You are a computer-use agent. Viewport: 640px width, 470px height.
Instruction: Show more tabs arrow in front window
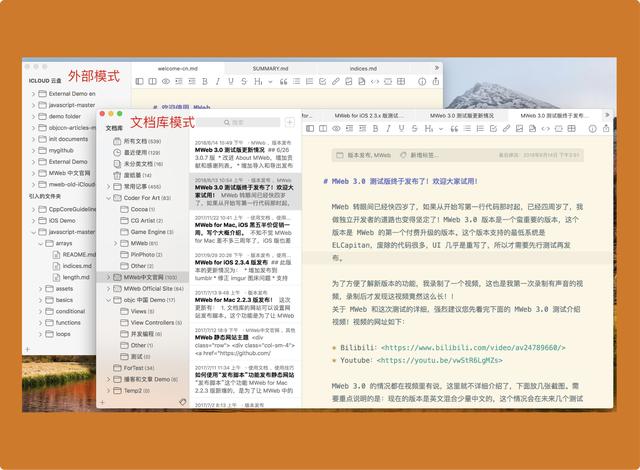607,115
